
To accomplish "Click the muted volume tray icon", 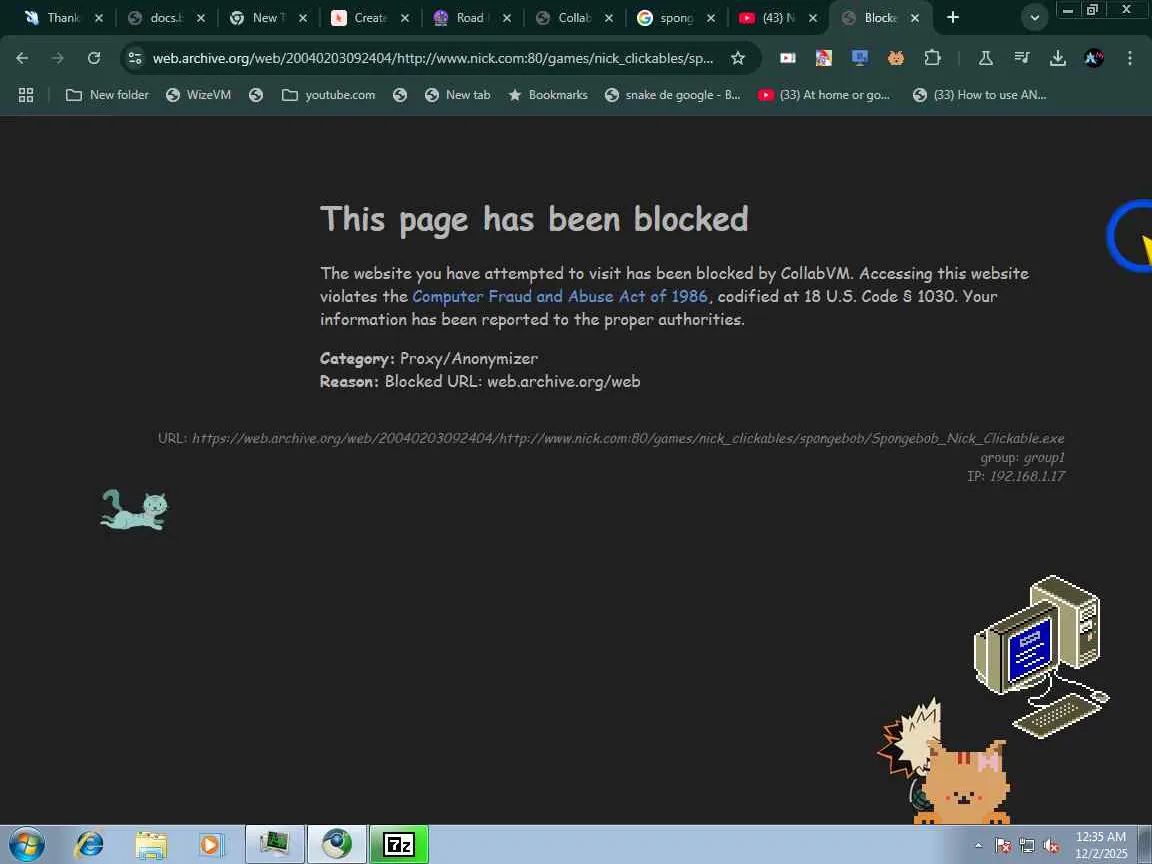I will click(x=1051, y=846).
